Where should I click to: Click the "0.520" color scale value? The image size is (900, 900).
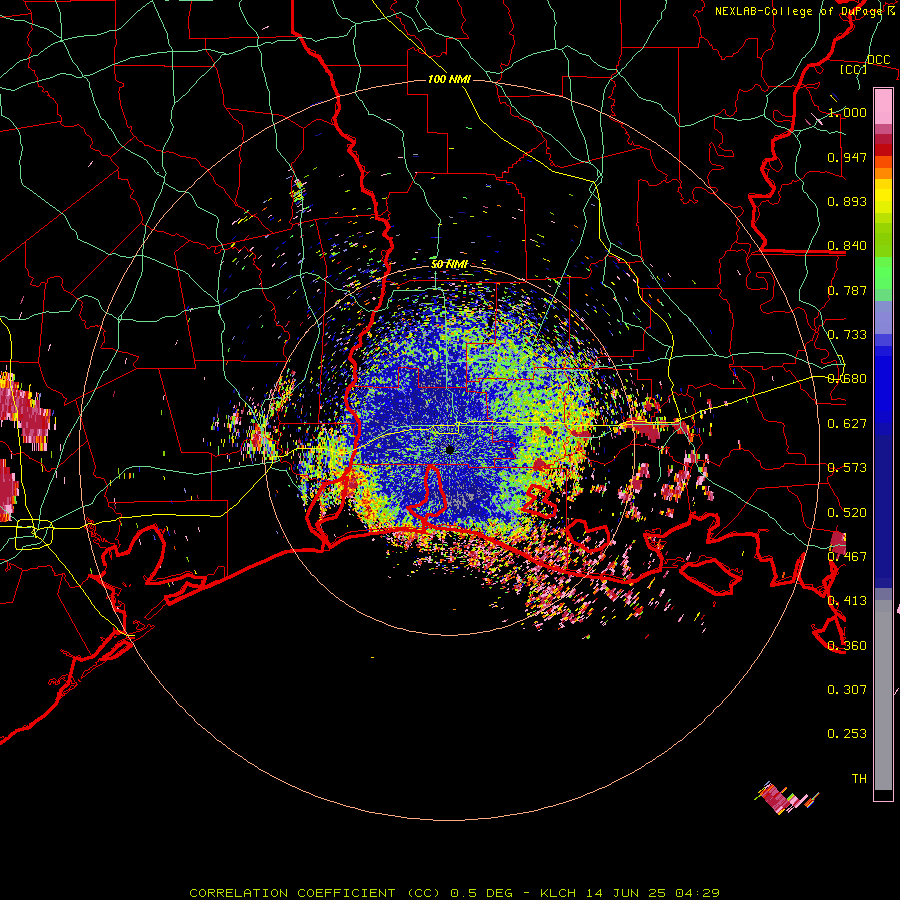847,513
